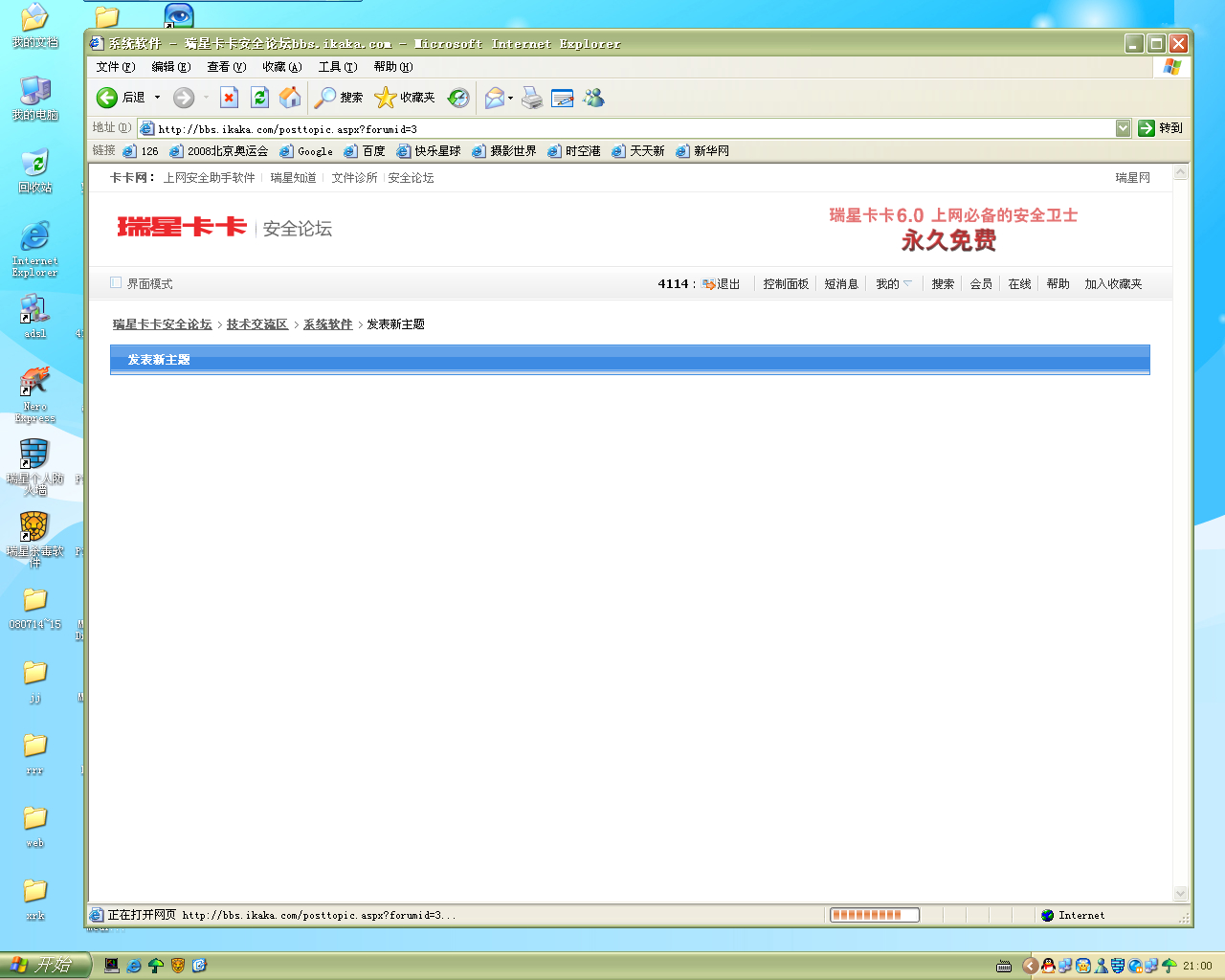
Task: Print the page using the printer icon
Action: click(x=532, y=98)
